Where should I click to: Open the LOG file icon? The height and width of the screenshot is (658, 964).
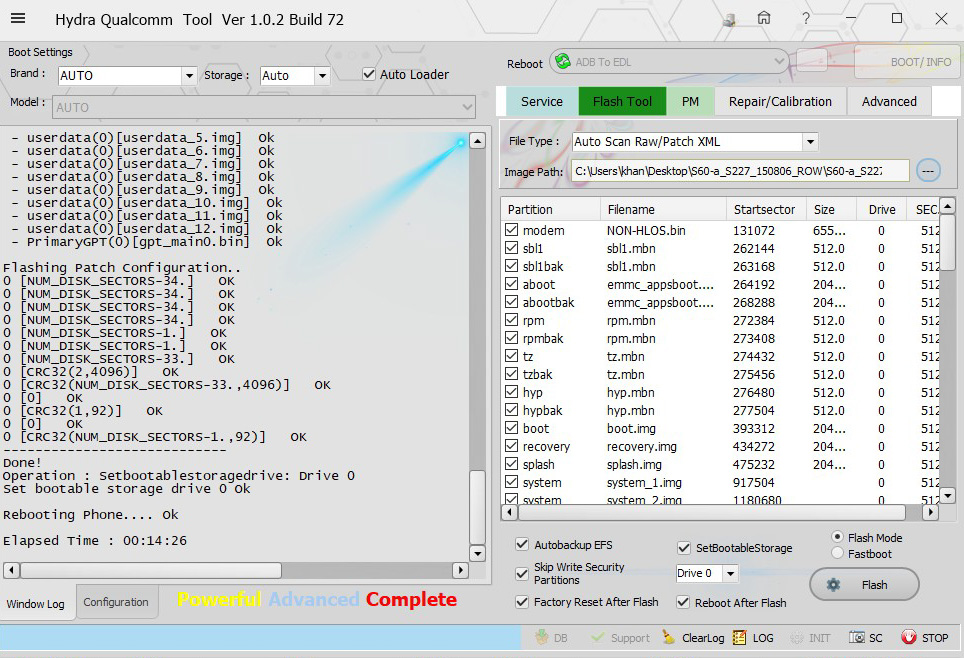[740, 638]
